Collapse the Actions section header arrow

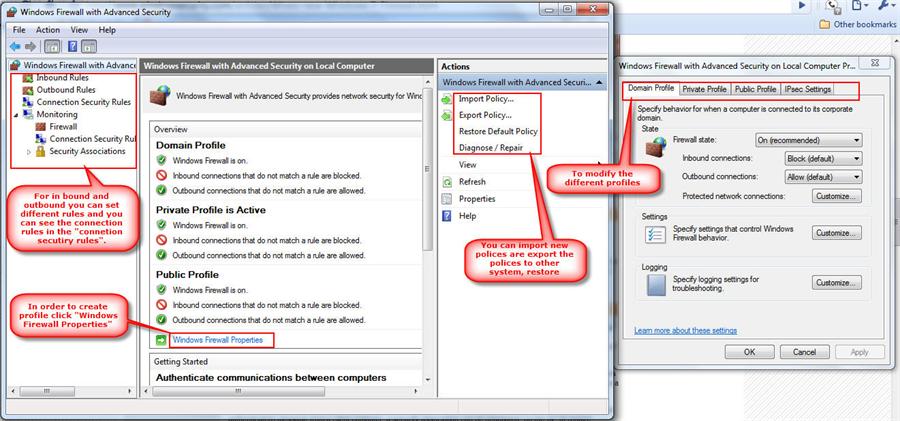point(599,83)
